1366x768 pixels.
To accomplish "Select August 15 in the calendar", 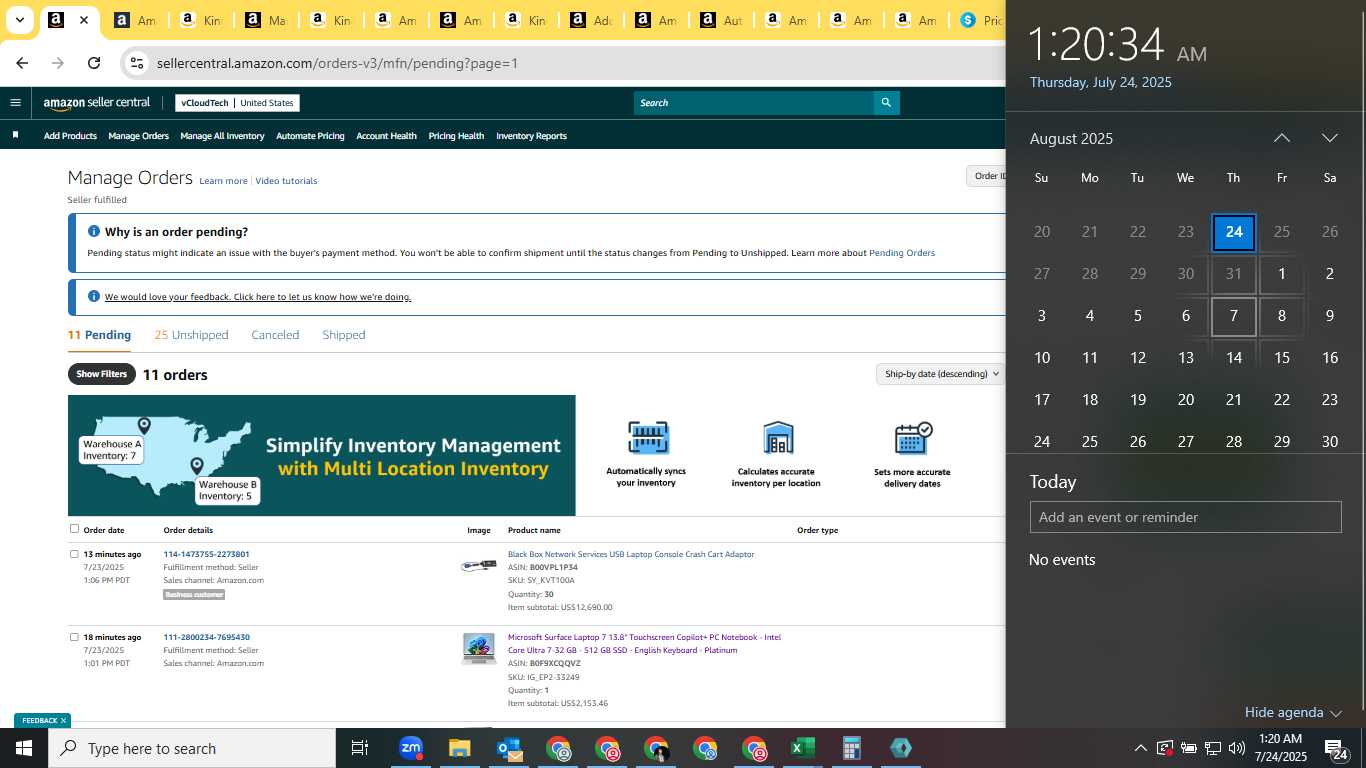I will pos(1281,357).
